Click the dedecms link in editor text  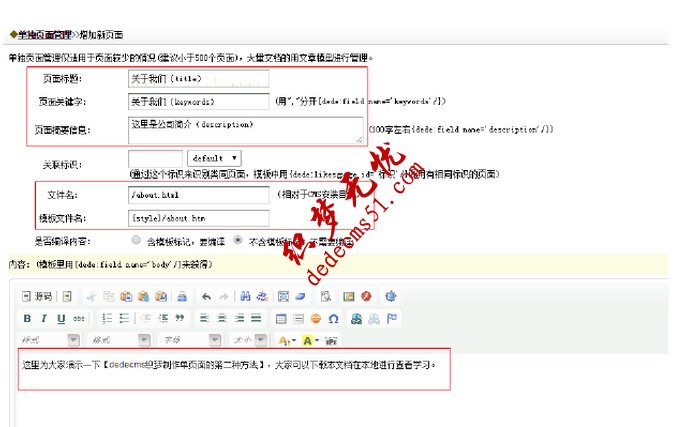pos(128,365)
